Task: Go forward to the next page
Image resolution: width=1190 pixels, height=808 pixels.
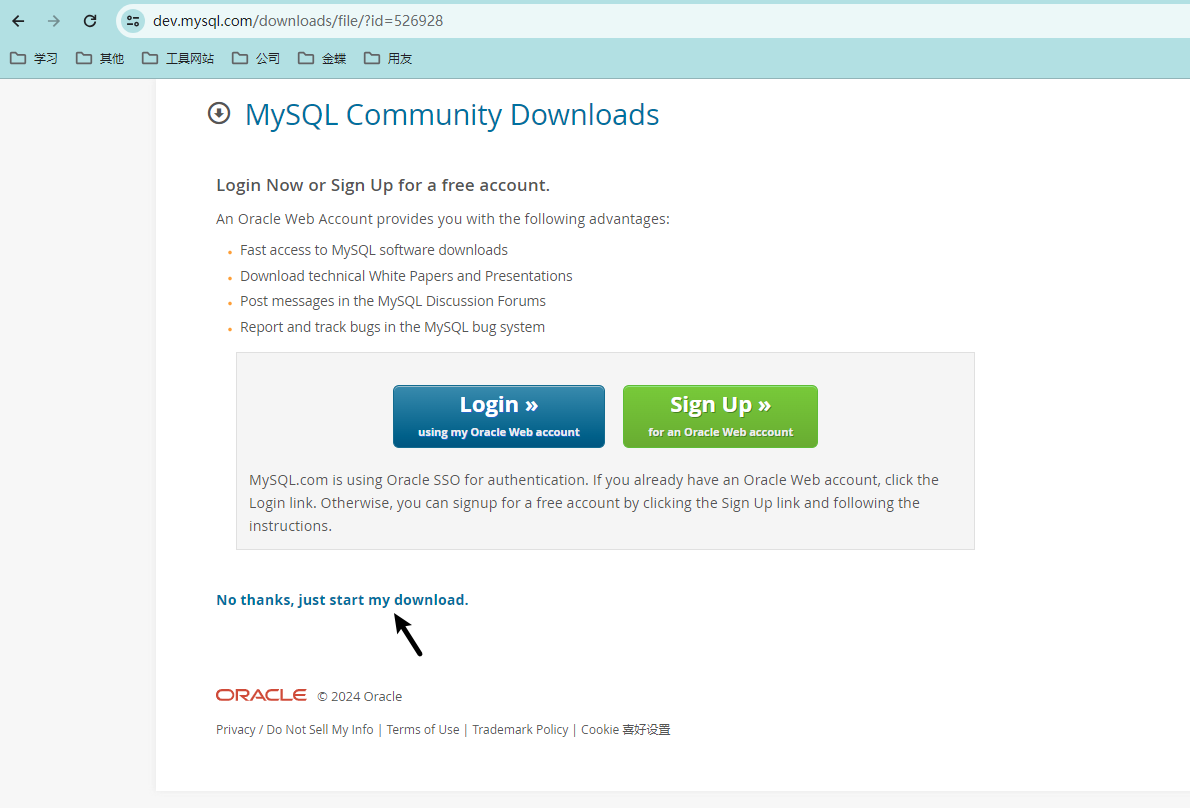Action: (x=54, y=21)
